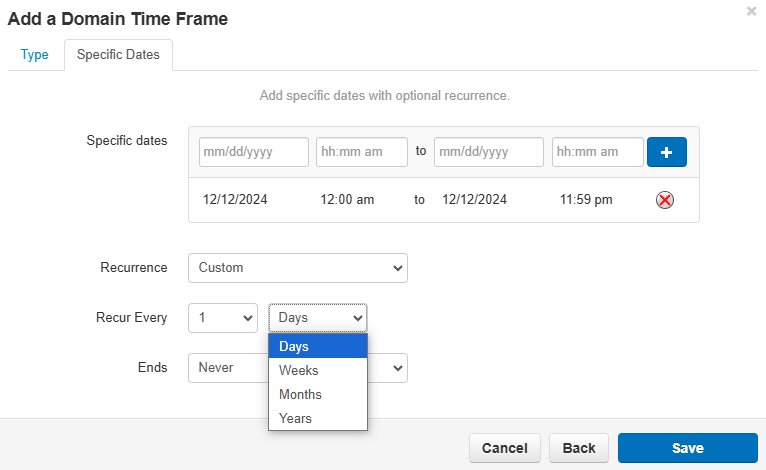The width and height of the screenshot is (766, 470).
Task: Click the Add a Domain Time Frame title
Action: click(x=118, y=19)
